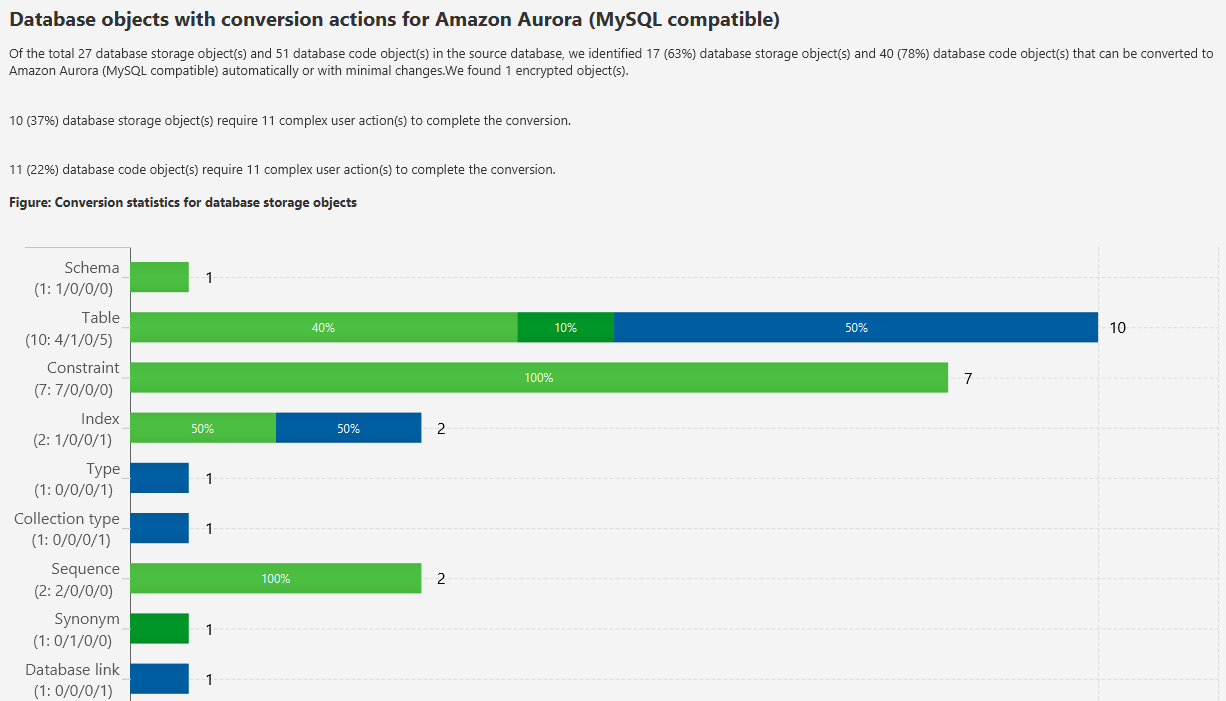Viewport: 1226px width, 701px height.
Task: Click the blue 50% Index segment
Action: click(x=348, y=428)
